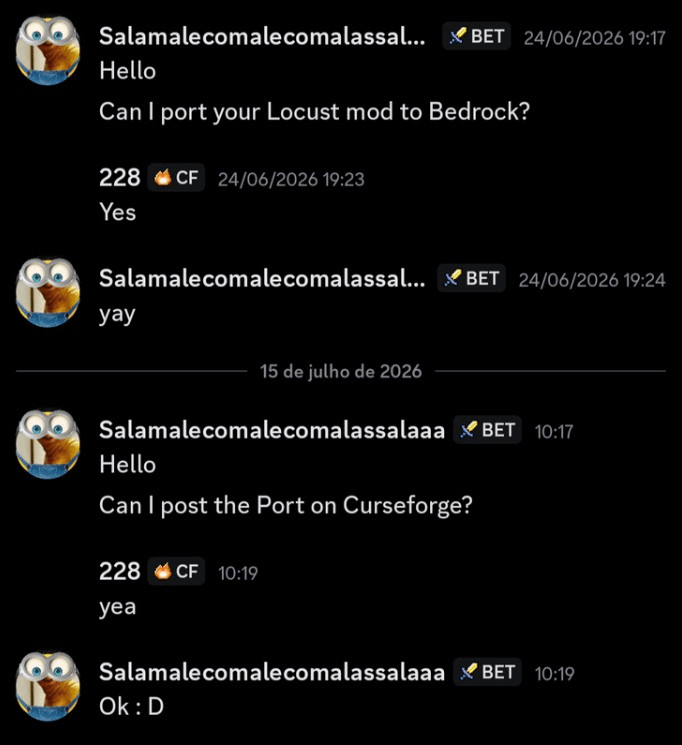Open the Salamalecomalecomalassalaaa profile name at 10:17
Image resolution: width=682 pixels, height=745 pixels.
[x=272, y=430]
